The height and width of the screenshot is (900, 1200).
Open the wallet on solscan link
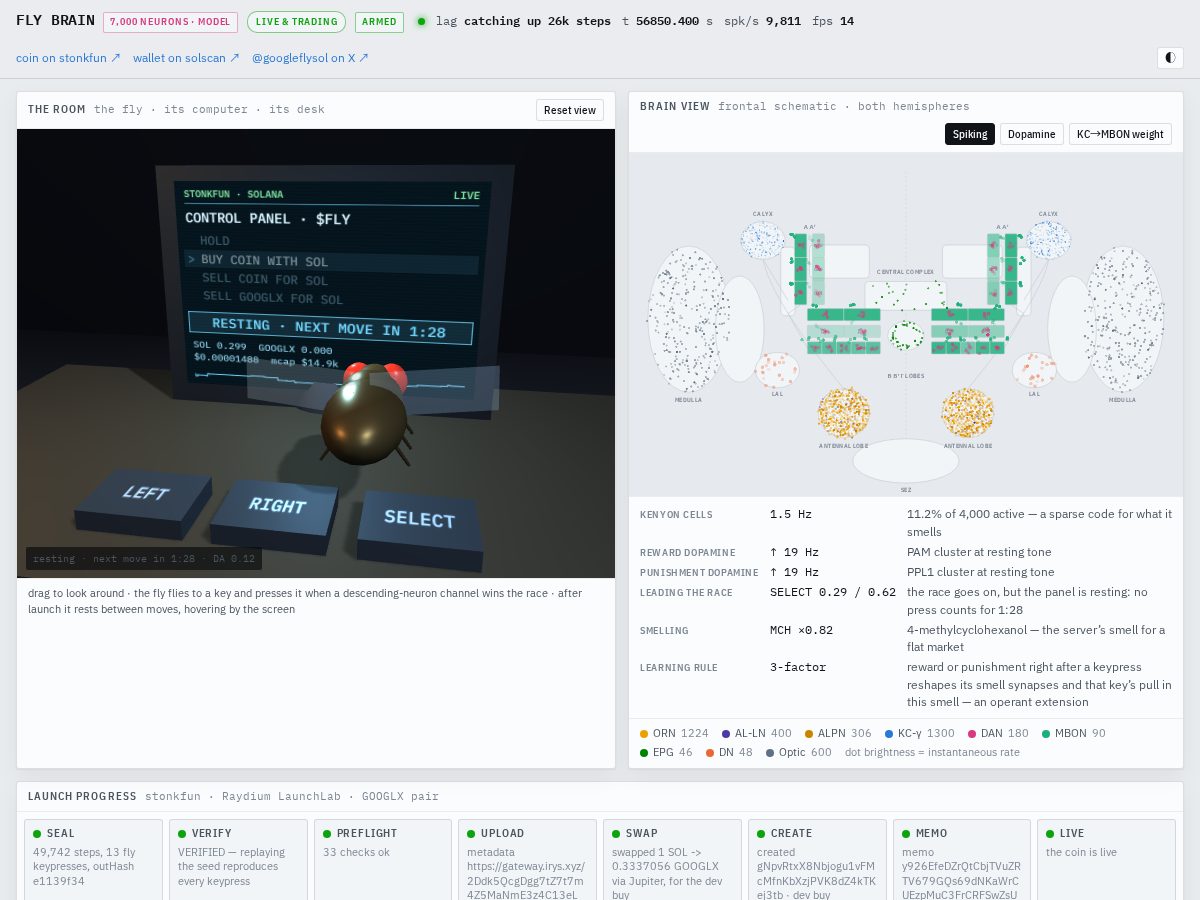tap(186, 58)
